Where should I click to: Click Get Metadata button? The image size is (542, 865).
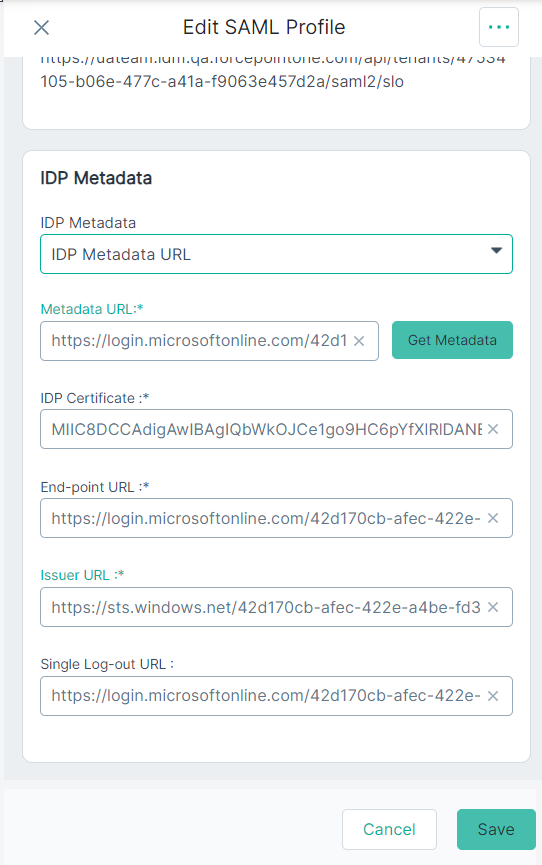[453, 340]
